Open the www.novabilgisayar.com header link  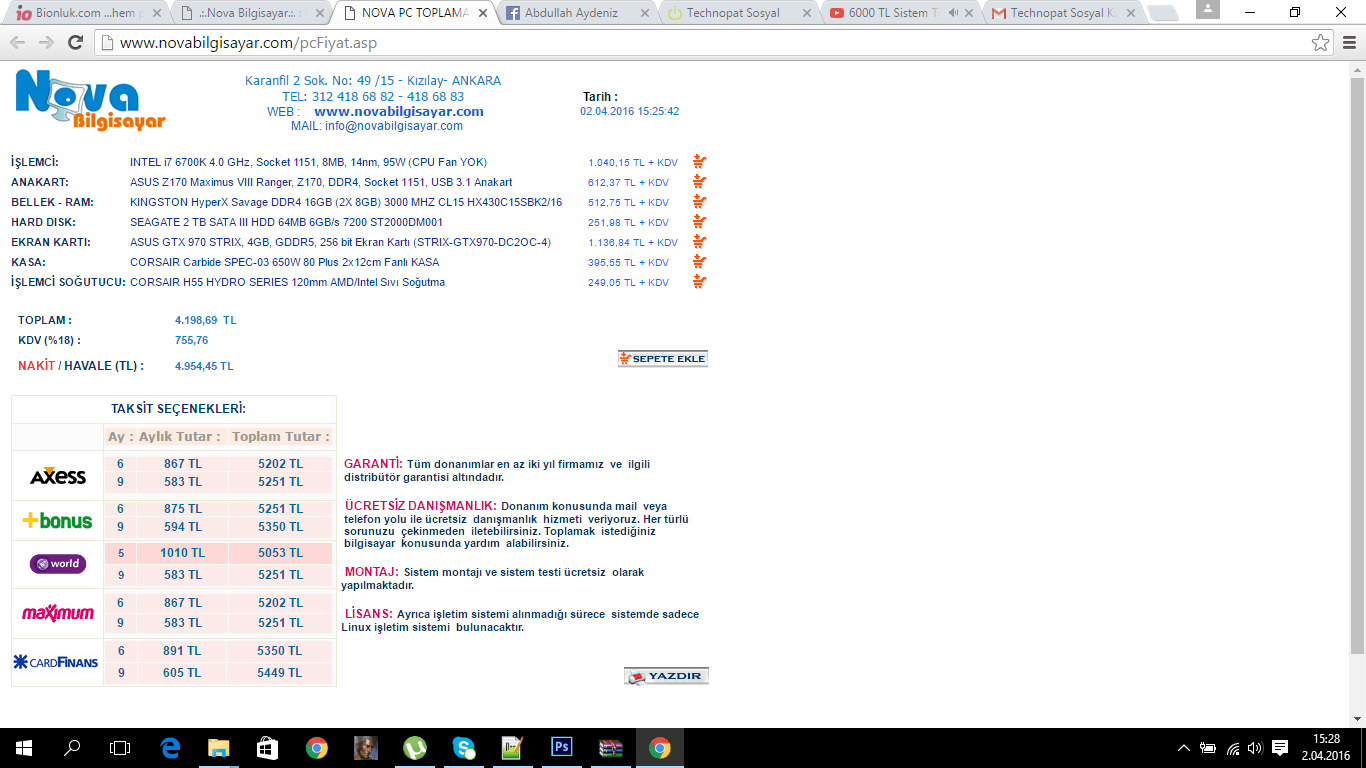399,112
